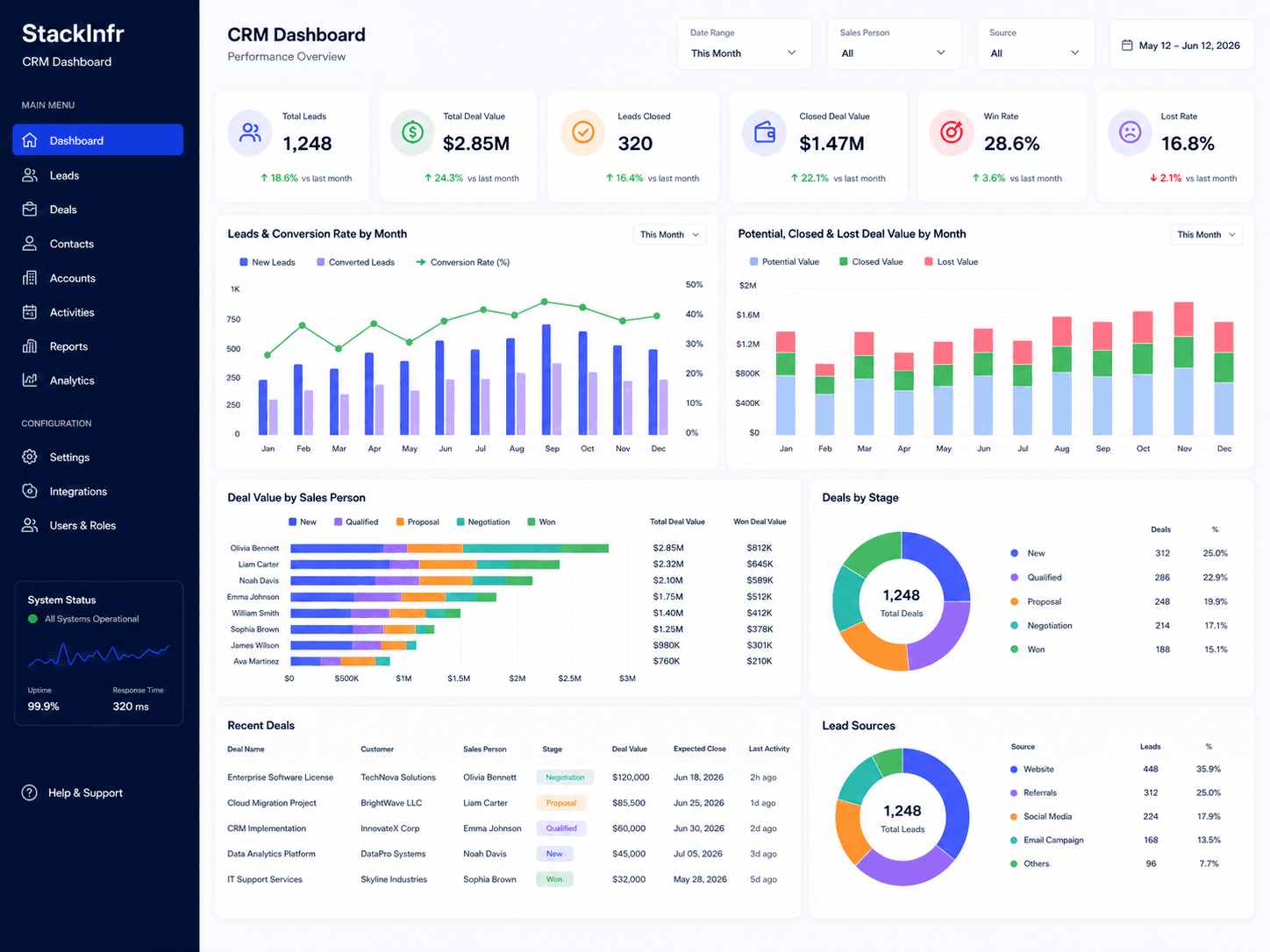This screenshot has width=1270, height=952.
Task: Toggle Closed Value legend swatch
Action: pos(844,261)
